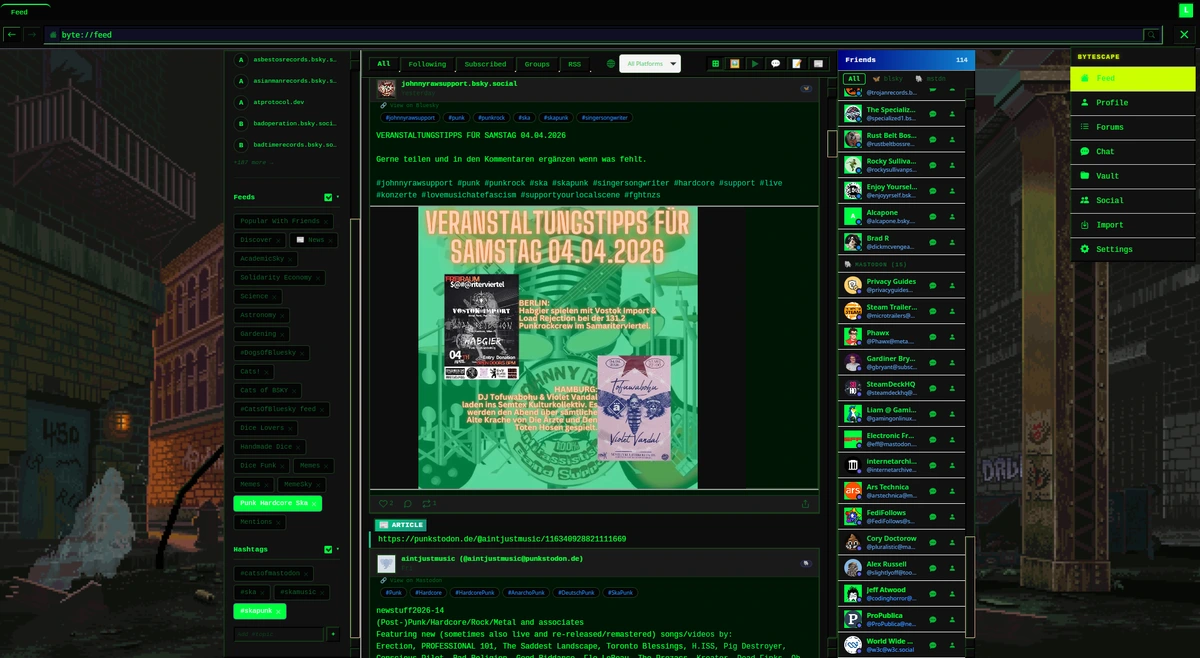
Task: Open the chat bubble icon above the feed
Action: tap(775, 63)
